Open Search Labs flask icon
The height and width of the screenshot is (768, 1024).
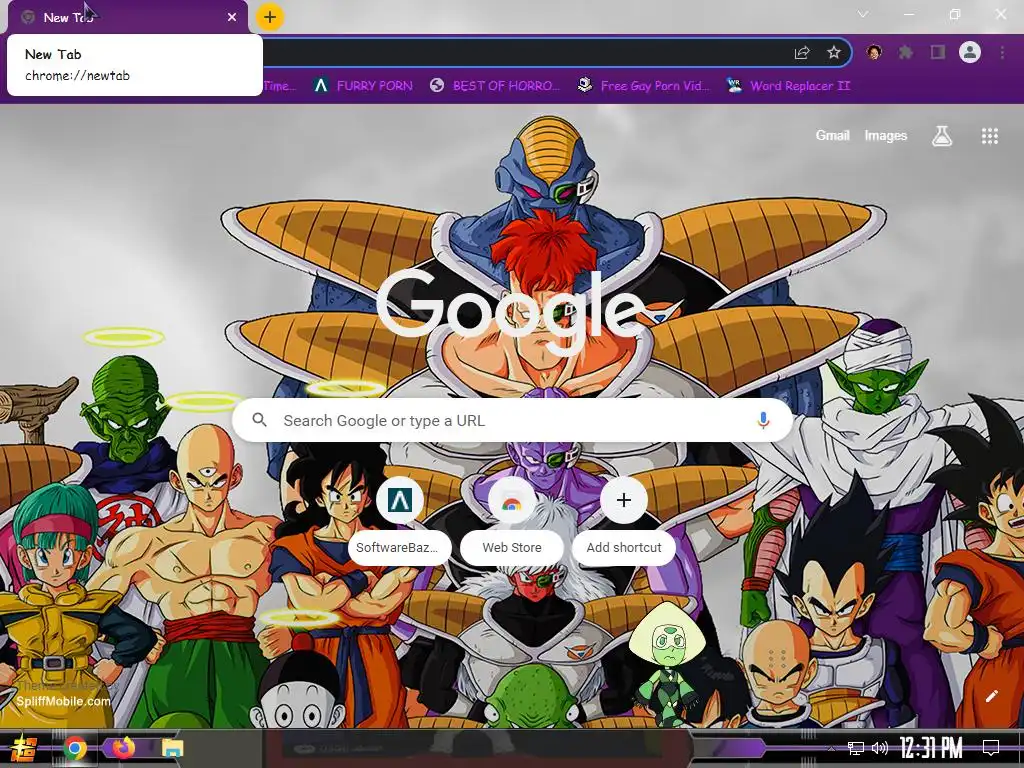click(942, 136)
